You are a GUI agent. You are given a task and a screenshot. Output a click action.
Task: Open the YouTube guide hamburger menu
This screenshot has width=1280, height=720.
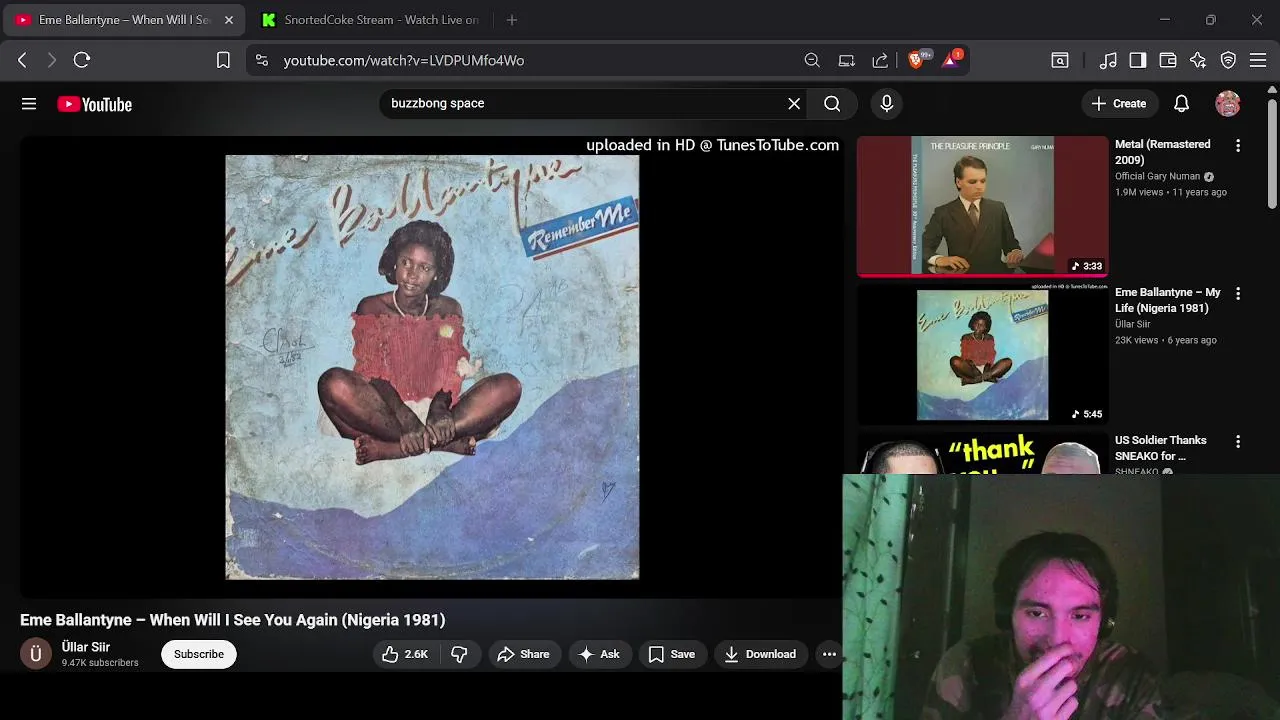29,104
